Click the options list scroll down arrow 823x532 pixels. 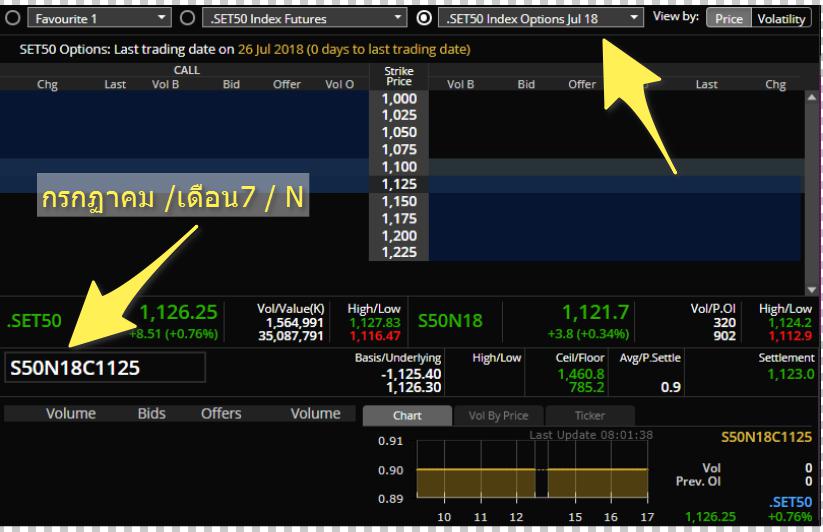coord(811,290)
